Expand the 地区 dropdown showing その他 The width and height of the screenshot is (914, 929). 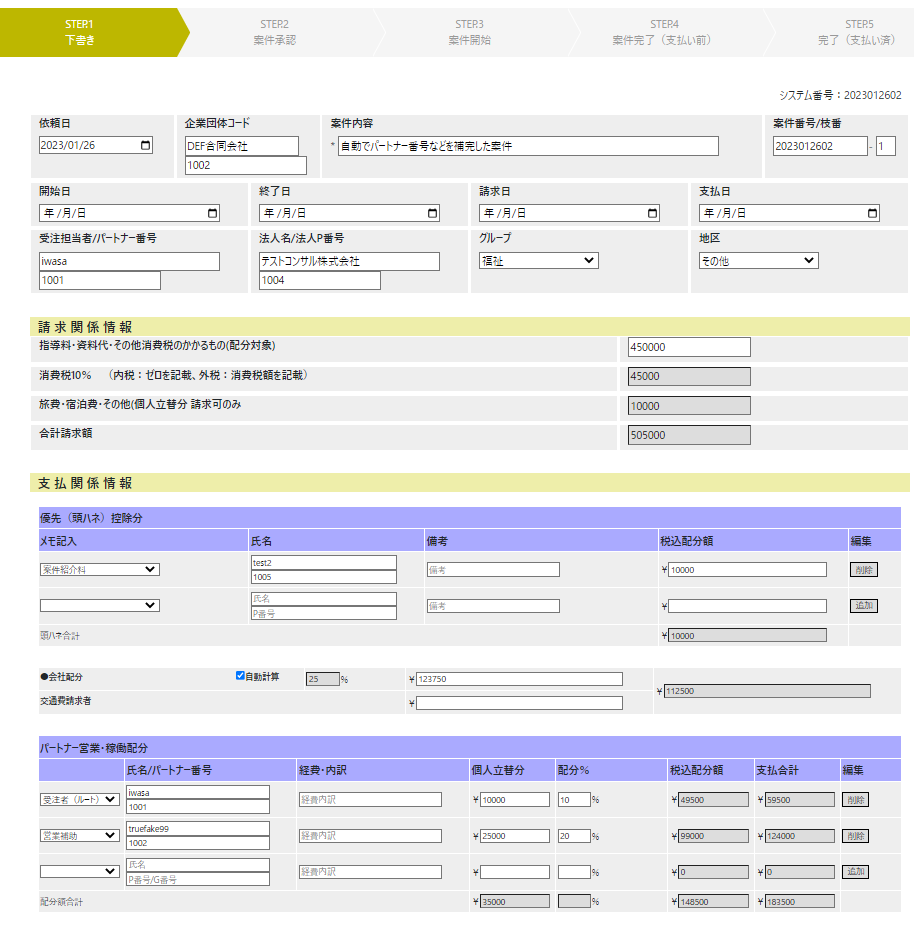click(x=758, y=261)
